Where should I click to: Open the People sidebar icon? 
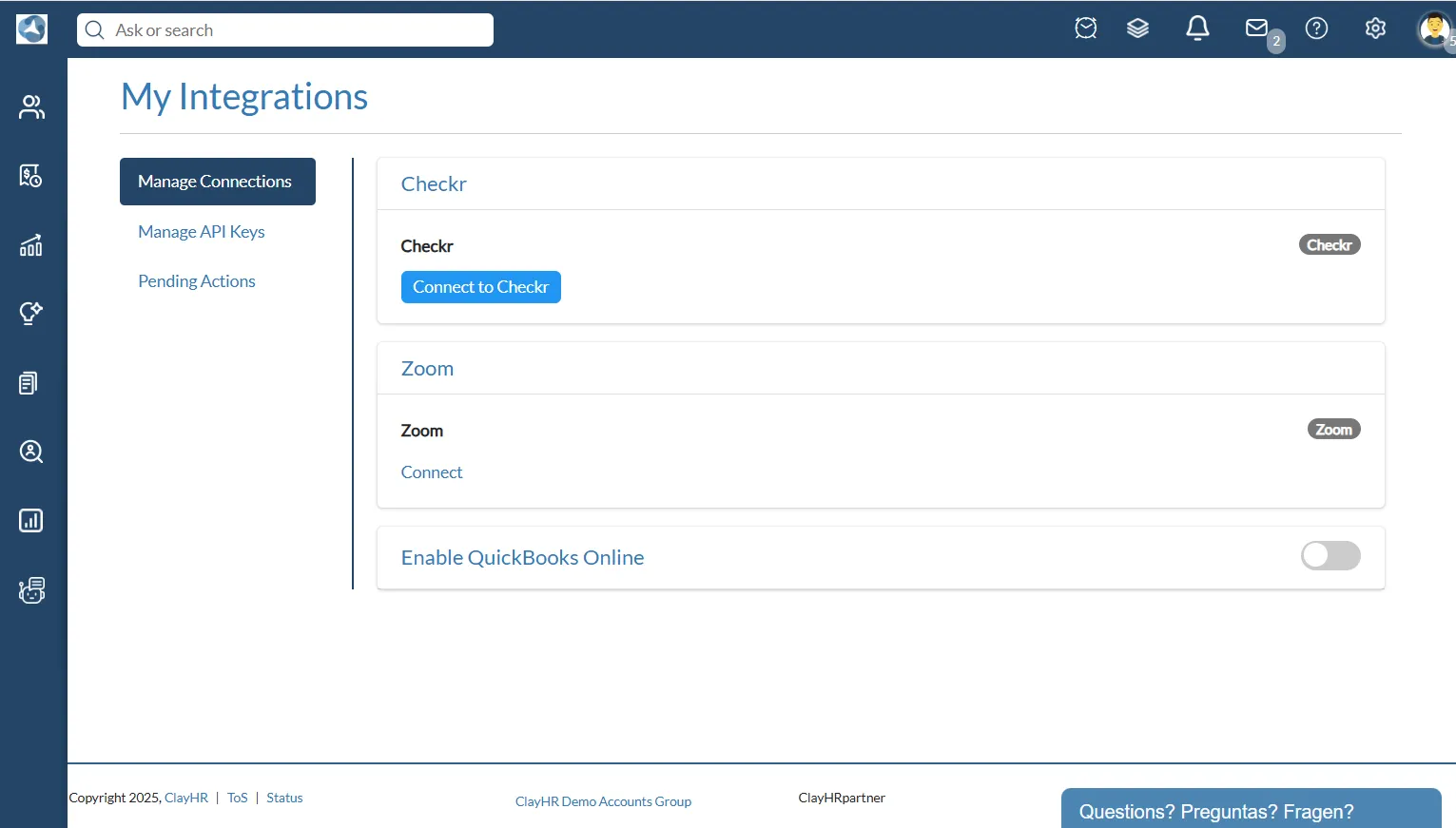31,107
